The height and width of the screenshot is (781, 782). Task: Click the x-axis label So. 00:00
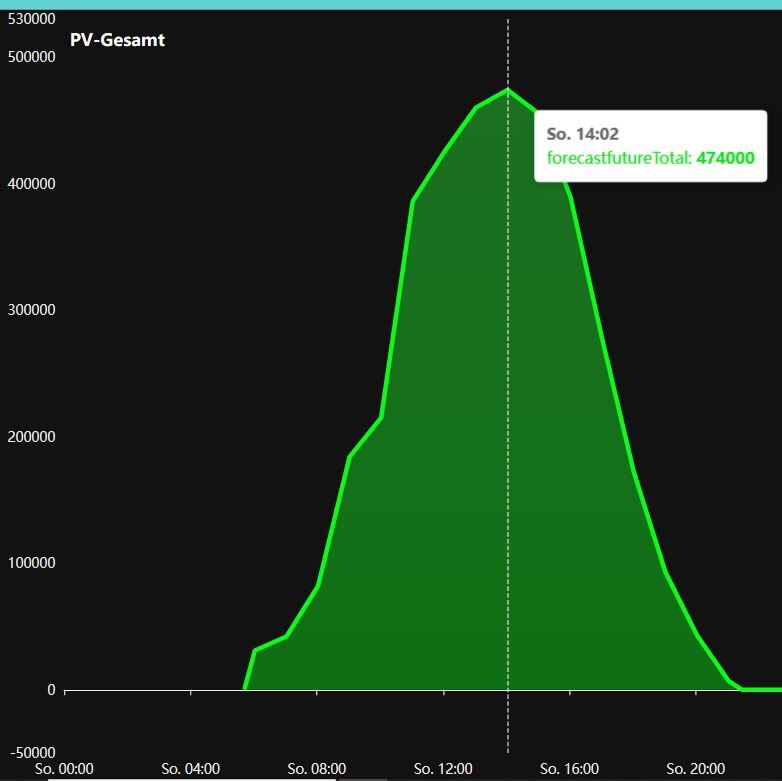tap(64, 769)
